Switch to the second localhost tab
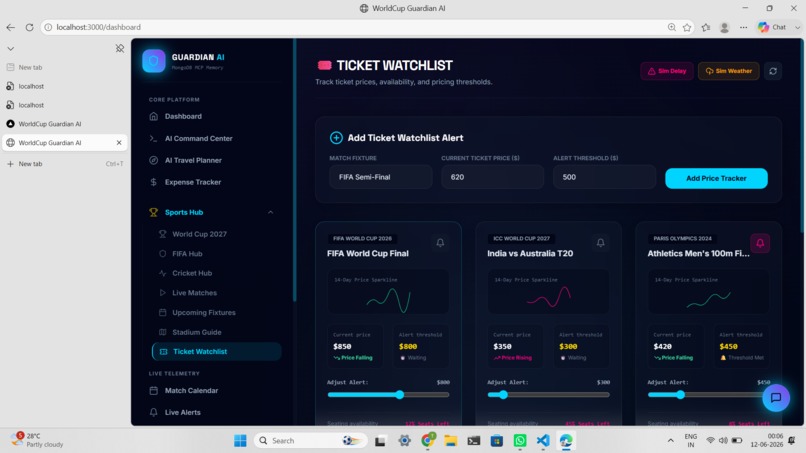Image resolution: width=806 pixels, height=453 pixels. (x=64, y=105)
